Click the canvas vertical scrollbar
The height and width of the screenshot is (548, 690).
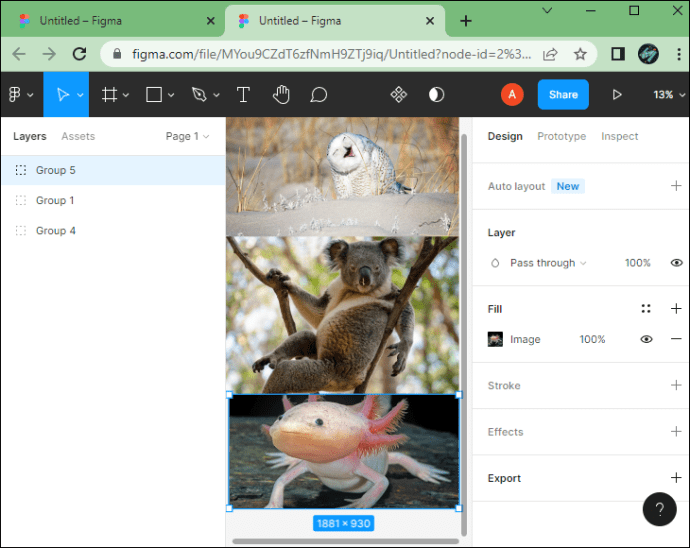point(463,335)
